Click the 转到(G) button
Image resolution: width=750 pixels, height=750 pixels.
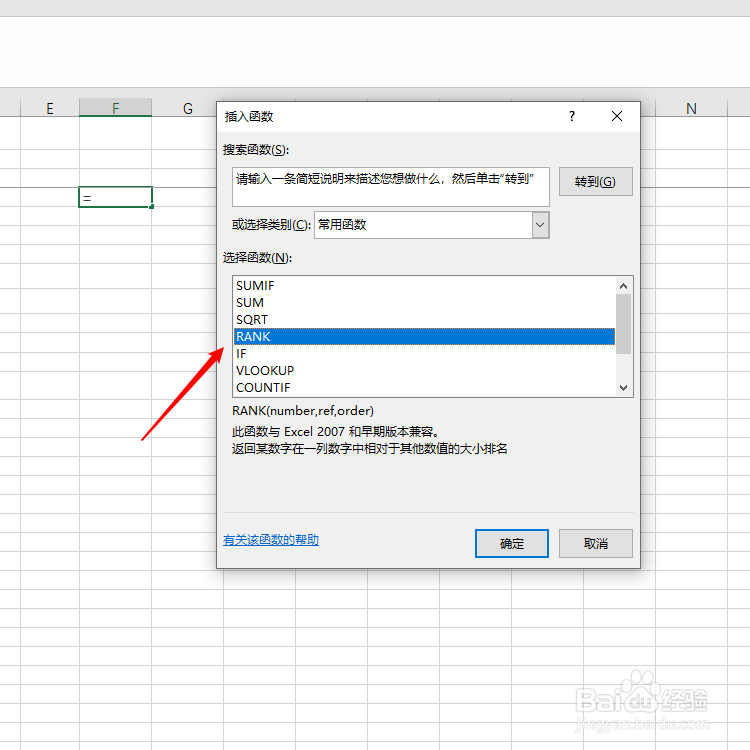(x=596, y=182)
